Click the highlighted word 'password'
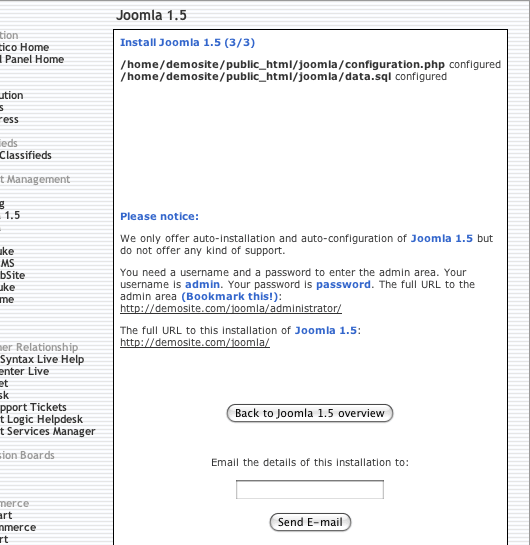Screen dimensions: 530x545 343,284
